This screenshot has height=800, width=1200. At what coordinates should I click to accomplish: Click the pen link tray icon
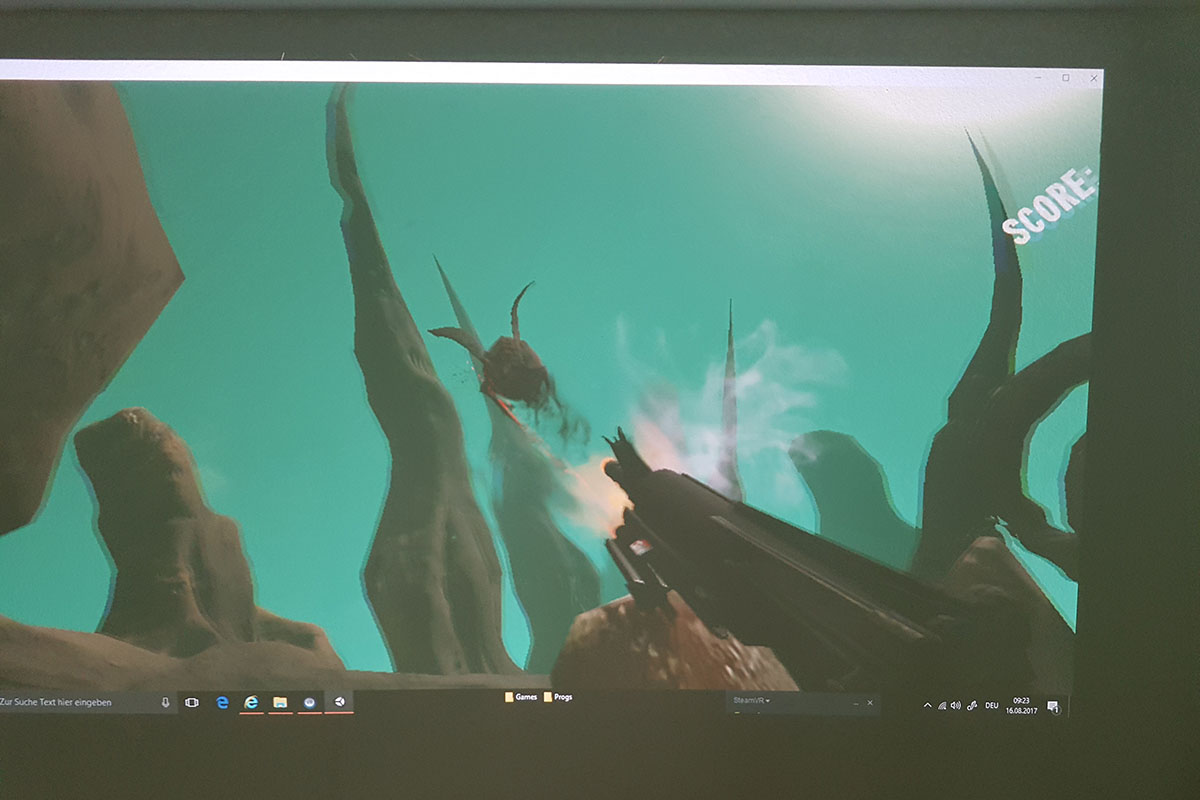tap(972, 706)
